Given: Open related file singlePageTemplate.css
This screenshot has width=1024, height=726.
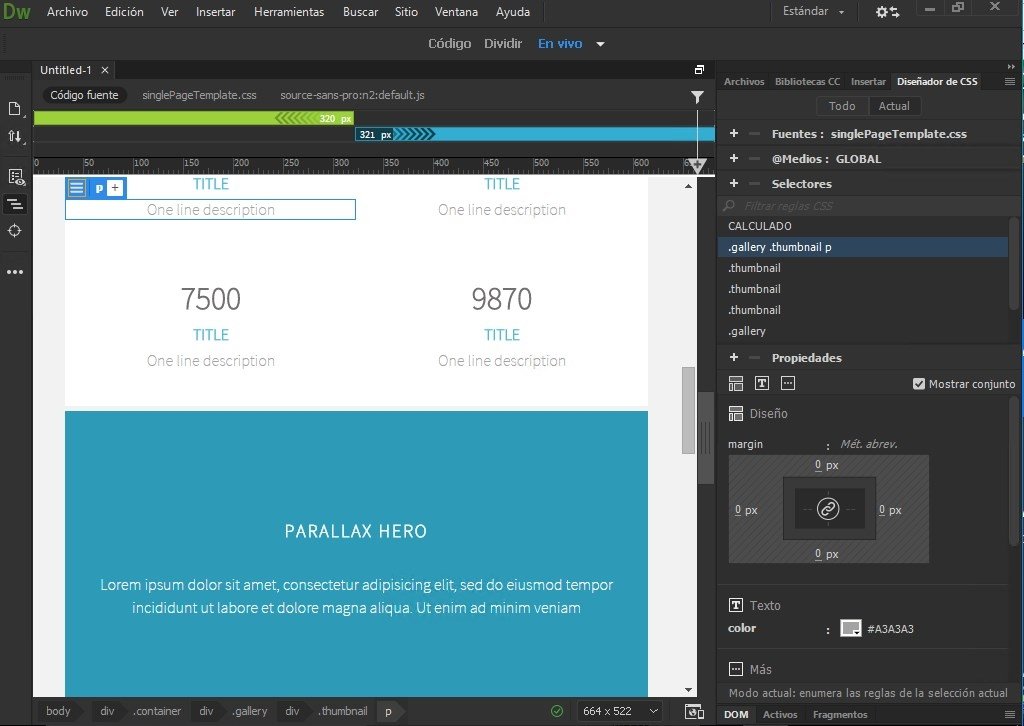Looking at the screenshot, I should (199, 95).
